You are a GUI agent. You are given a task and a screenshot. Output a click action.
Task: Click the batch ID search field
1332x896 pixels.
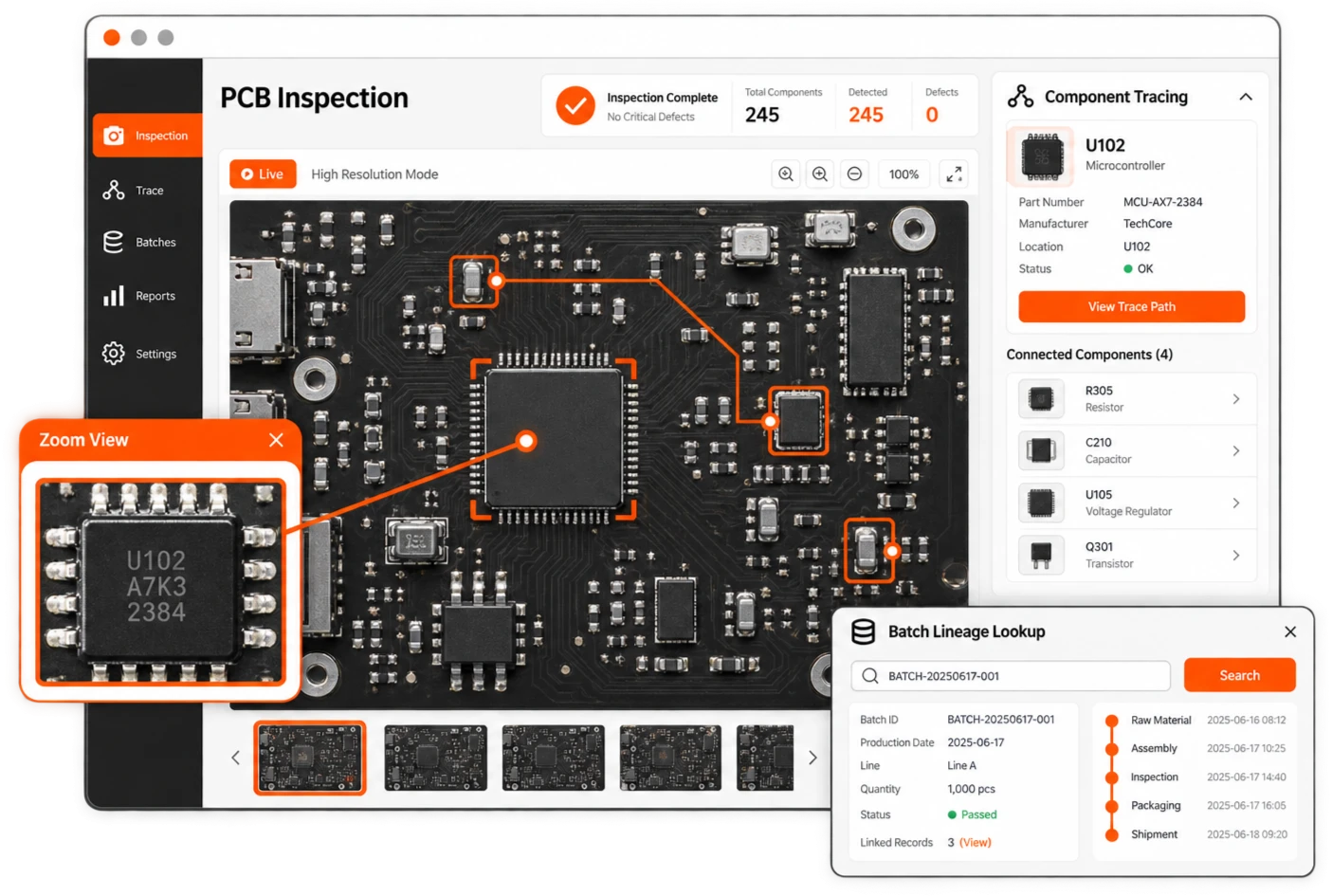click(1011, 676)
